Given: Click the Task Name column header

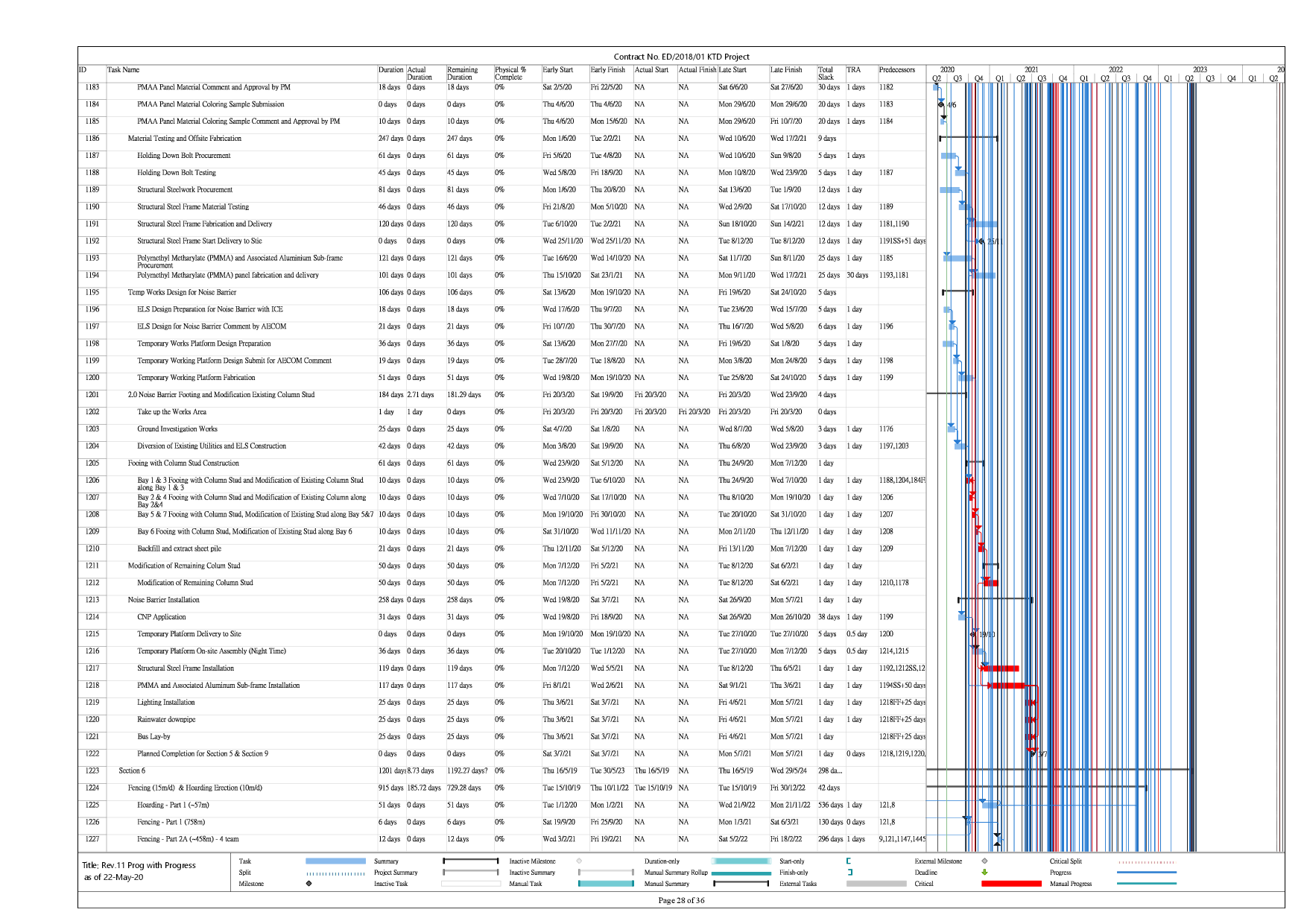Looking at the screenshot, I should tap(124, 70).
